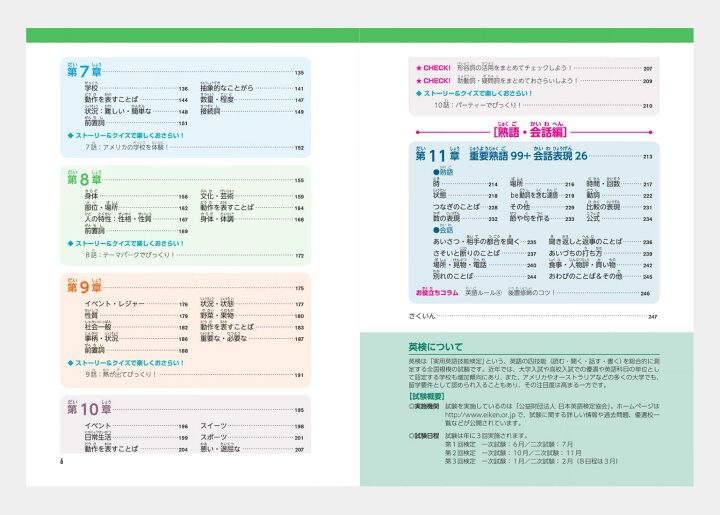Select be動詞を含む連語 entry

tap(547, 196)
